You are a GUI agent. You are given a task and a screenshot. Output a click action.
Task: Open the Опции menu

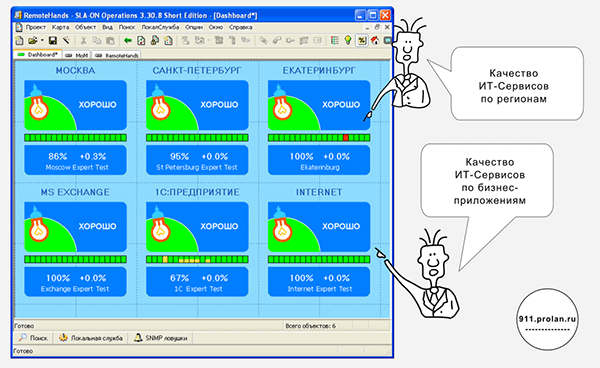click(194, 27)
